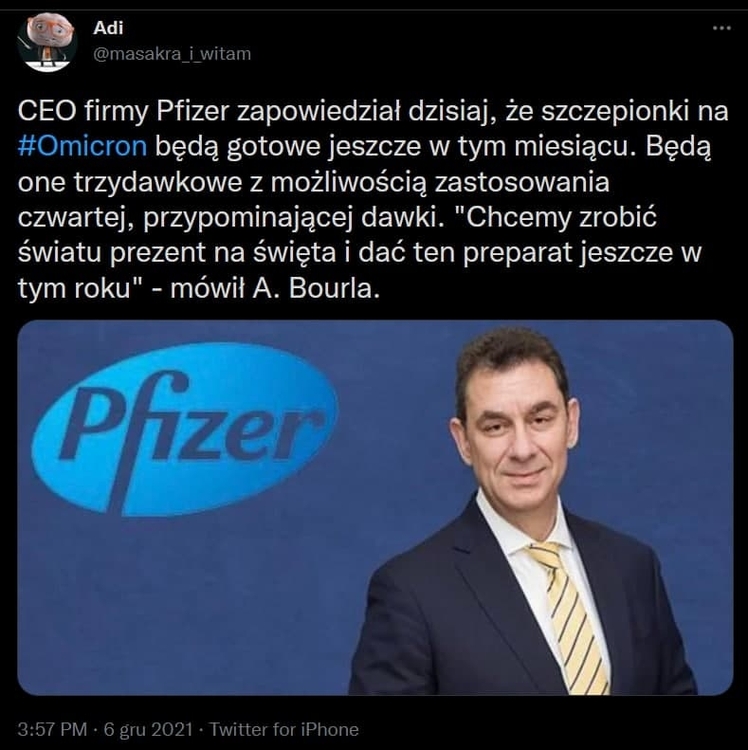Open the @masakra_i_witam handle link
This screenshot has width=748, height=750.
tap(172, 54)
